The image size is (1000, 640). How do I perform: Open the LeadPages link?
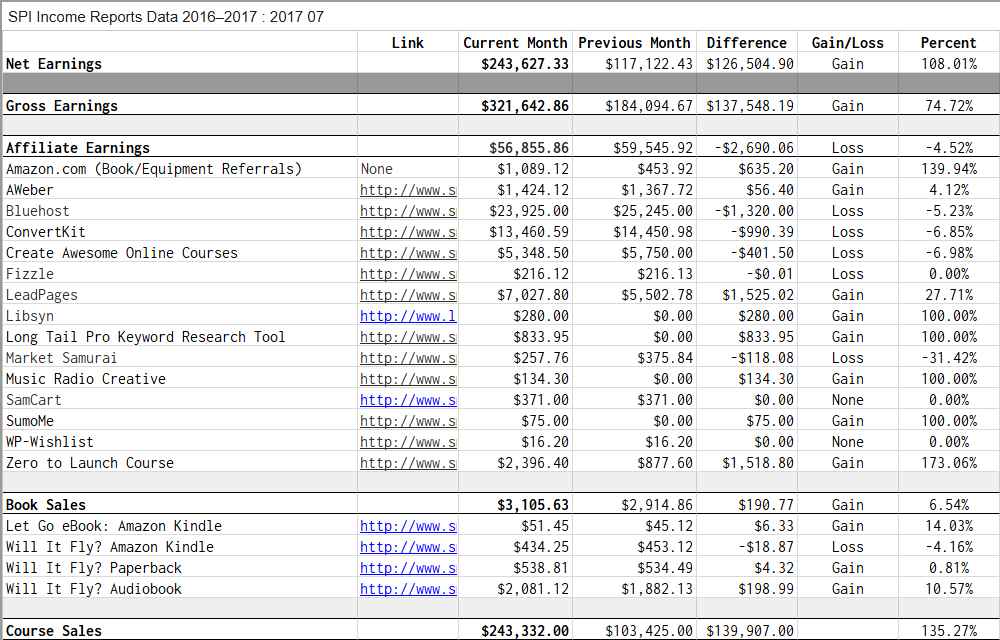(408, 295)
